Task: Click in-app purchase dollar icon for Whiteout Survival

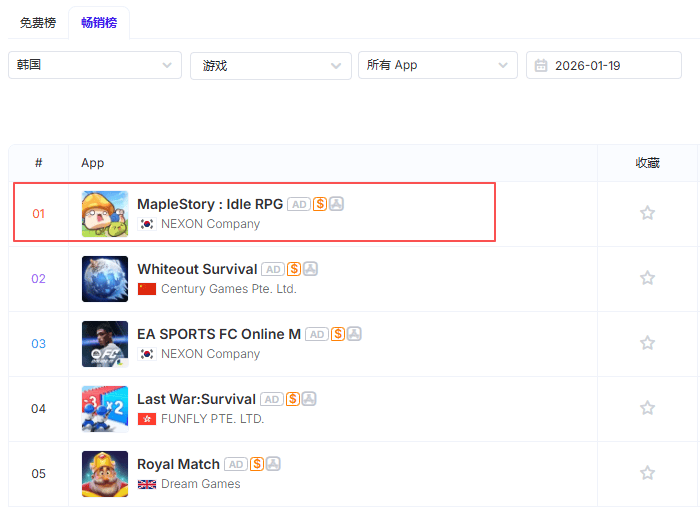Action: [x=294, y=269]
